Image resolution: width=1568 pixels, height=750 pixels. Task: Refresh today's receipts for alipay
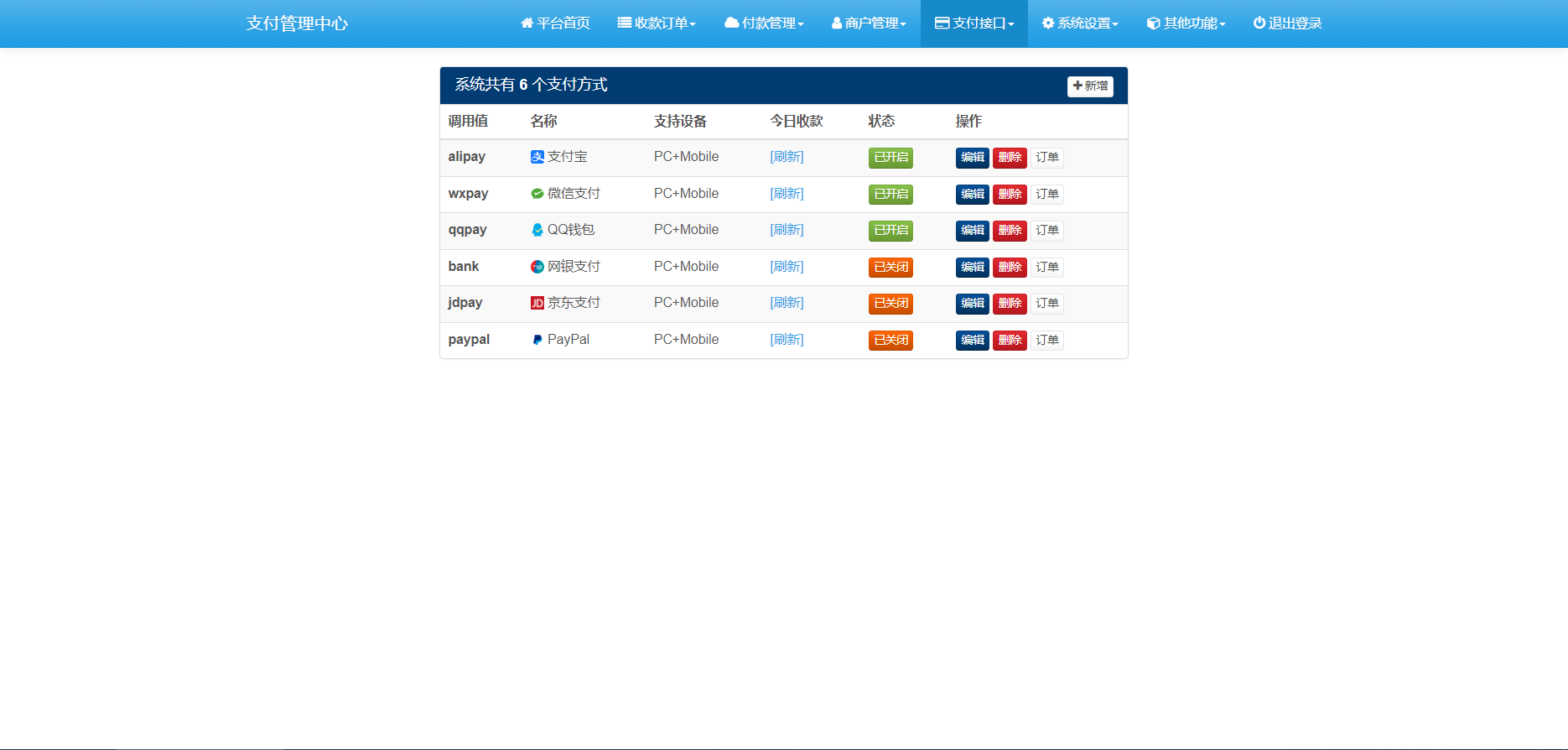coord(787,157)
